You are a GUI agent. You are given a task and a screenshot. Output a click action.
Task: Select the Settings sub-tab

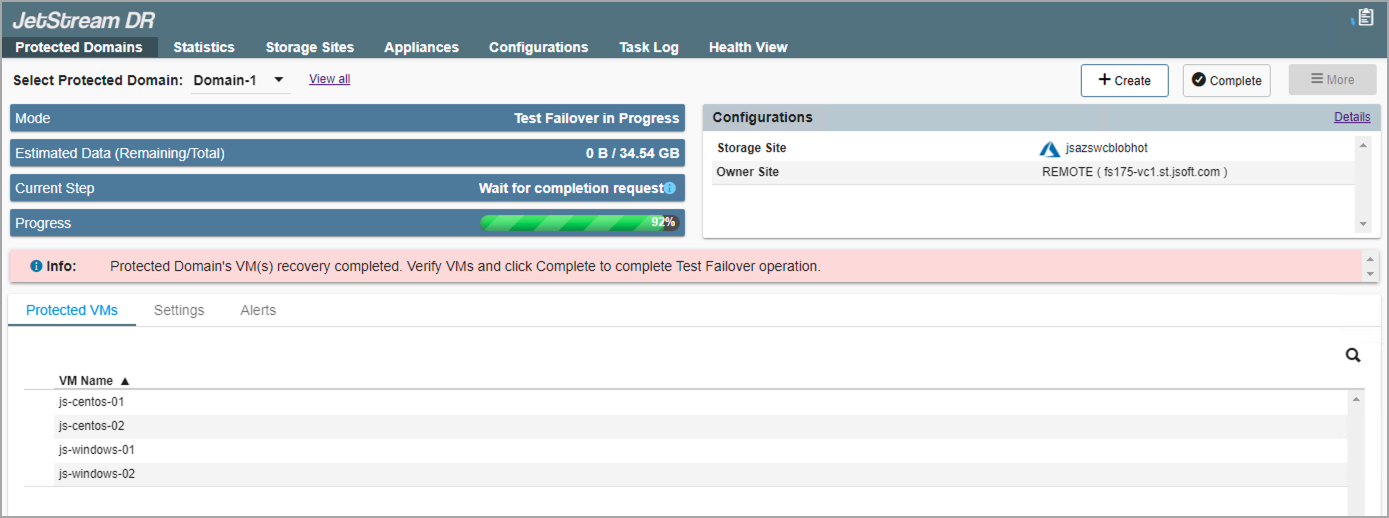(x=179, y=310)
